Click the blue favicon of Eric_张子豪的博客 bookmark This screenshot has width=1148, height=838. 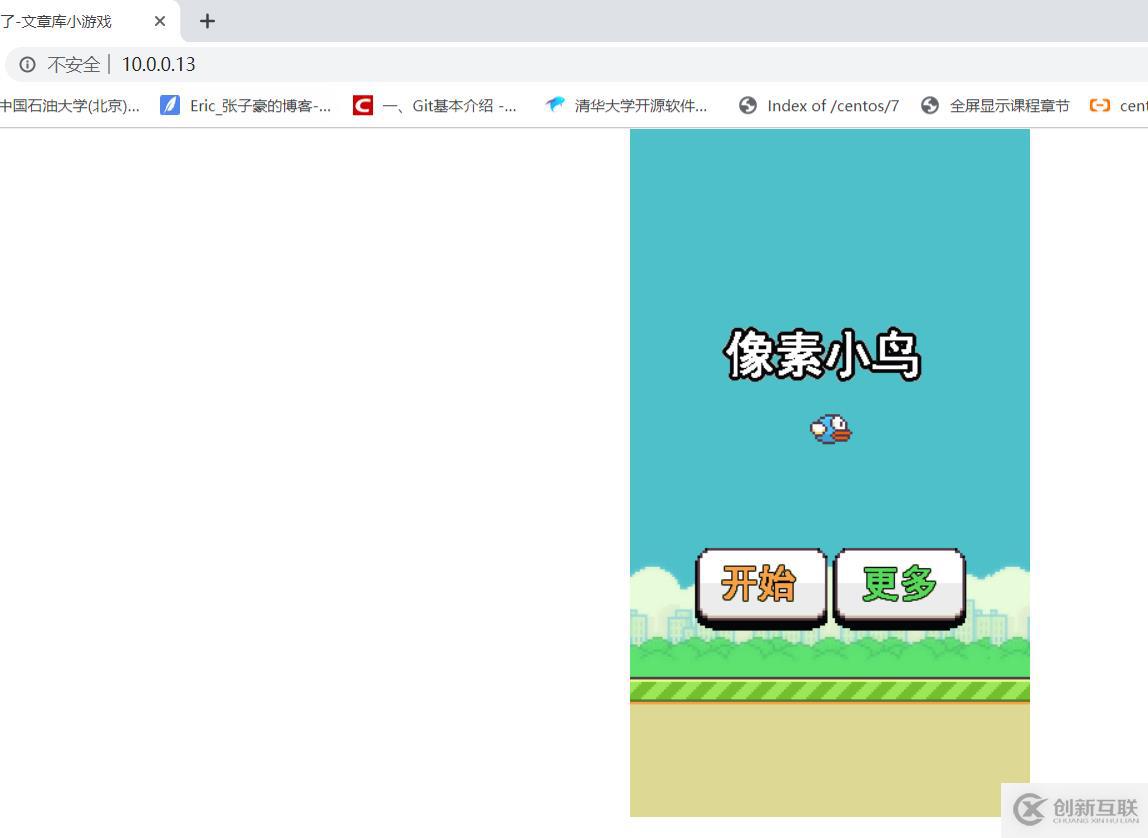[x=169, y=105]
